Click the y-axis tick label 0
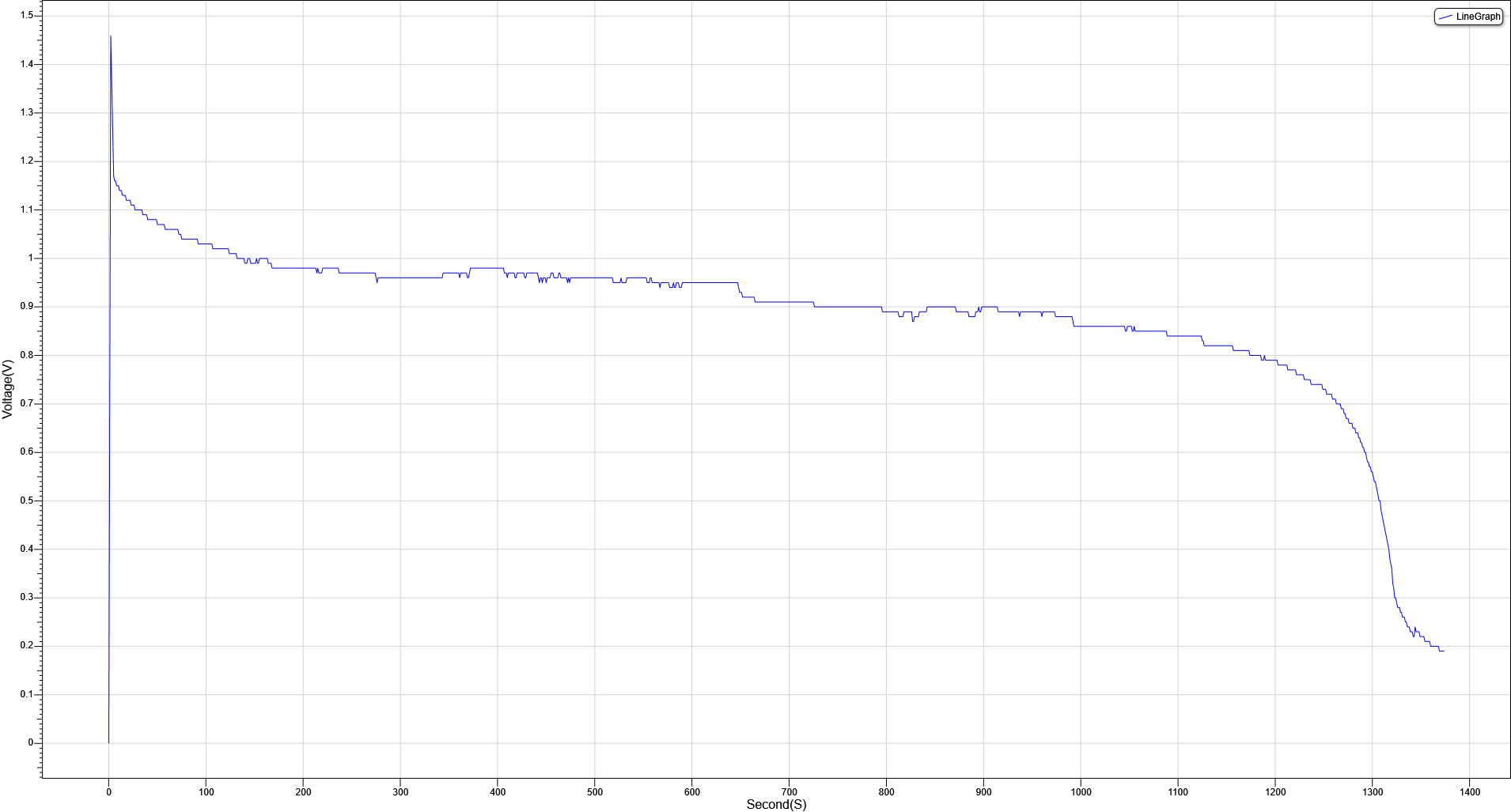 click(31, 742)
